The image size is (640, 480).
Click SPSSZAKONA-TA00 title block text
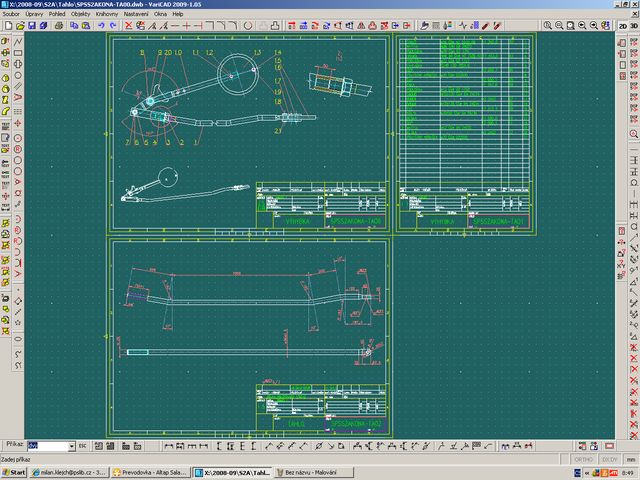(355, 222)
